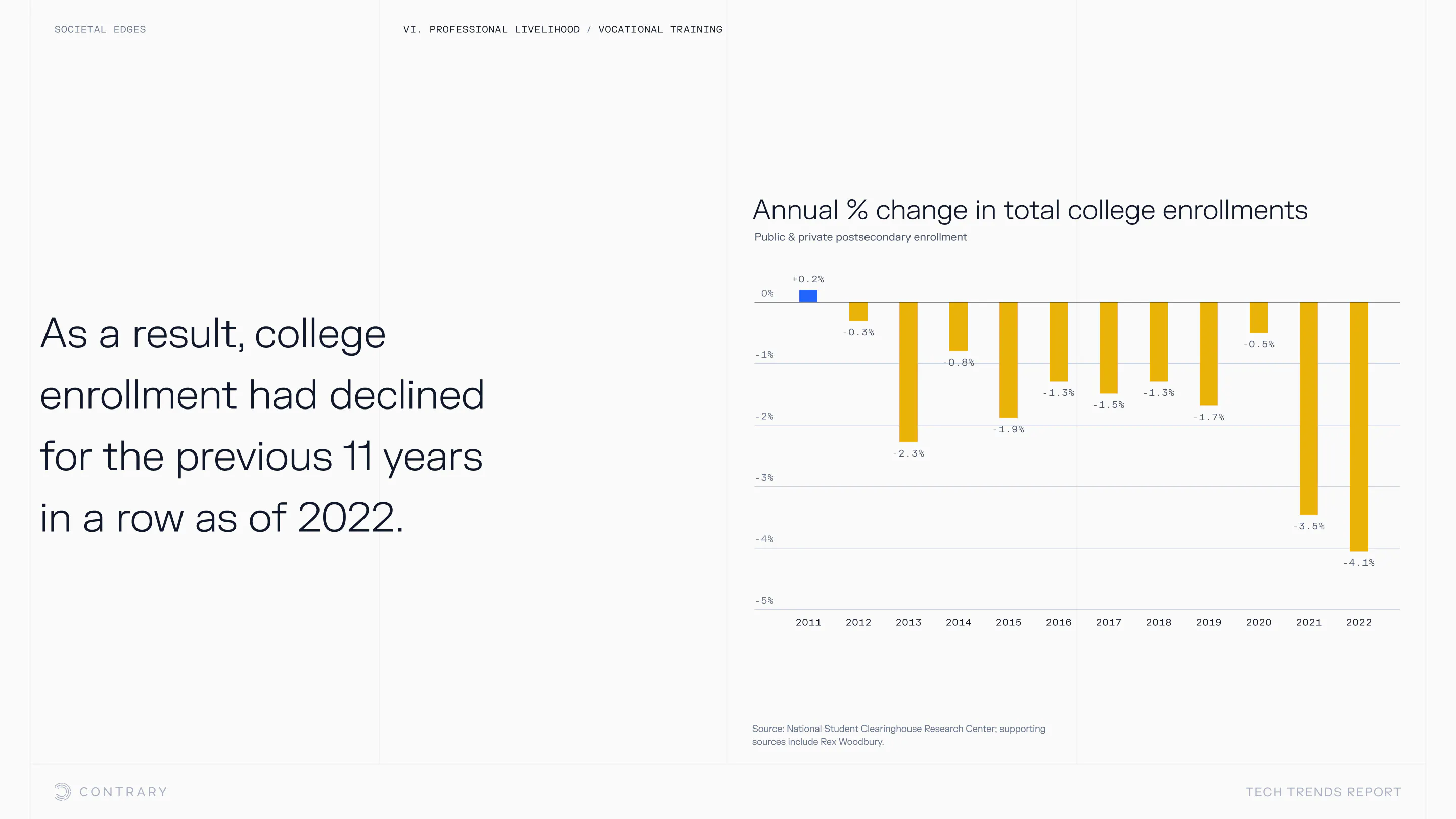
Task: Click the Professional Livelihood / Vocational Training breadcrumb
Action: coord(562,29)
